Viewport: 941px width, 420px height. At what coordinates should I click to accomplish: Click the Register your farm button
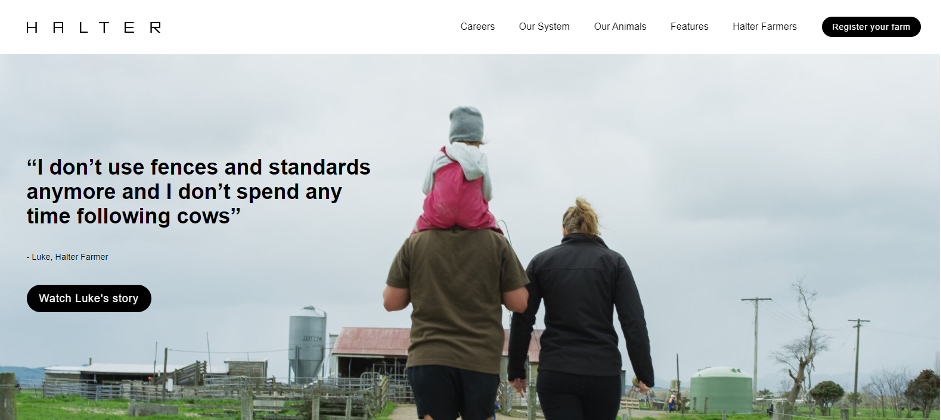tap(871, 27)
